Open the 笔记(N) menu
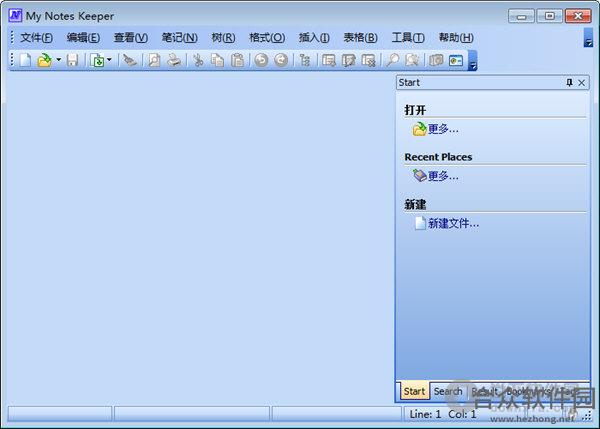 click(x=179, y=38)
